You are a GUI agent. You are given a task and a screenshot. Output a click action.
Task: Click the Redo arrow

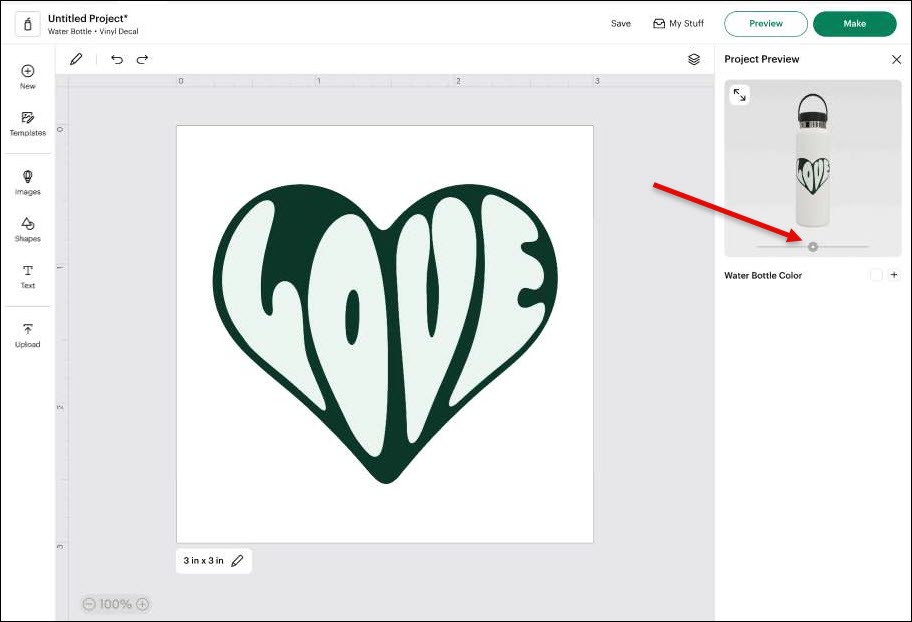tap(142, 60)
